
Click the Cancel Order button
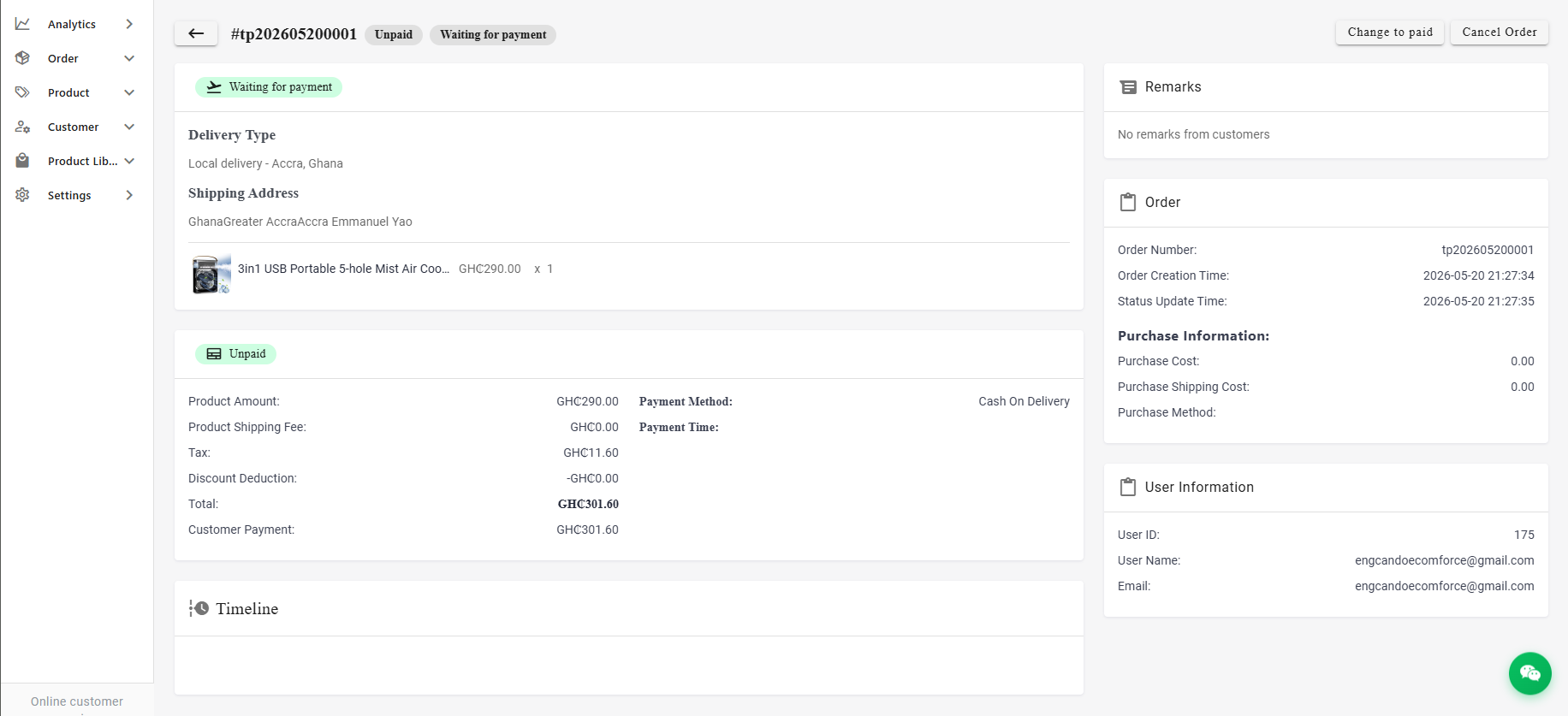tap(1500, 33)
